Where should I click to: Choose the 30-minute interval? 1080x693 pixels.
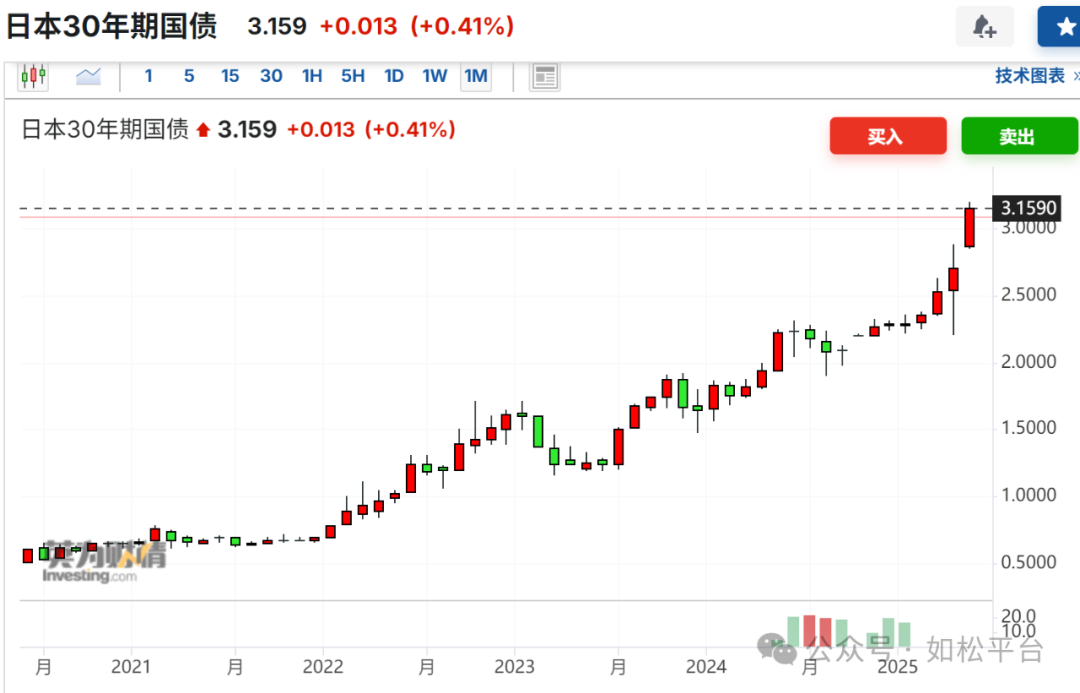pyautogui.click(x=271, y=76)
